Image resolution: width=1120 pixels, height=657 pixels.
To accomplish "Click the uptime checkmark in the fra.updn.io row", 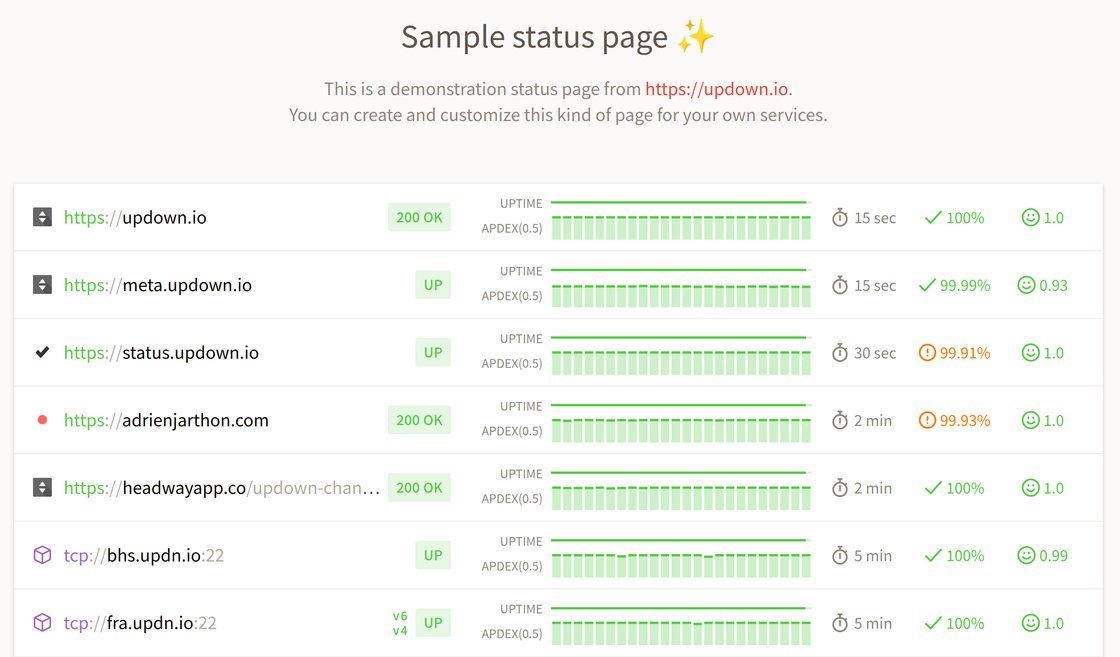I will tap(933, 623).
